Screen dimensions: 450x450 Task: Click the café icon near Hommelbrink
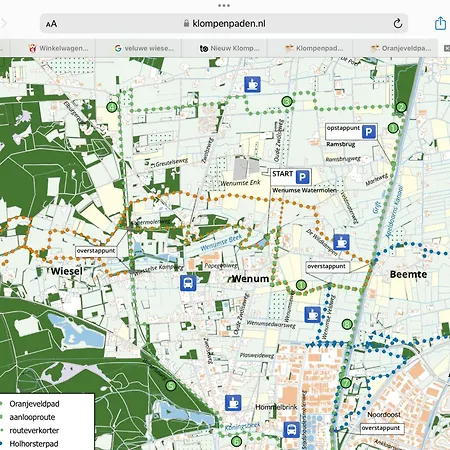tap(233, 403)
